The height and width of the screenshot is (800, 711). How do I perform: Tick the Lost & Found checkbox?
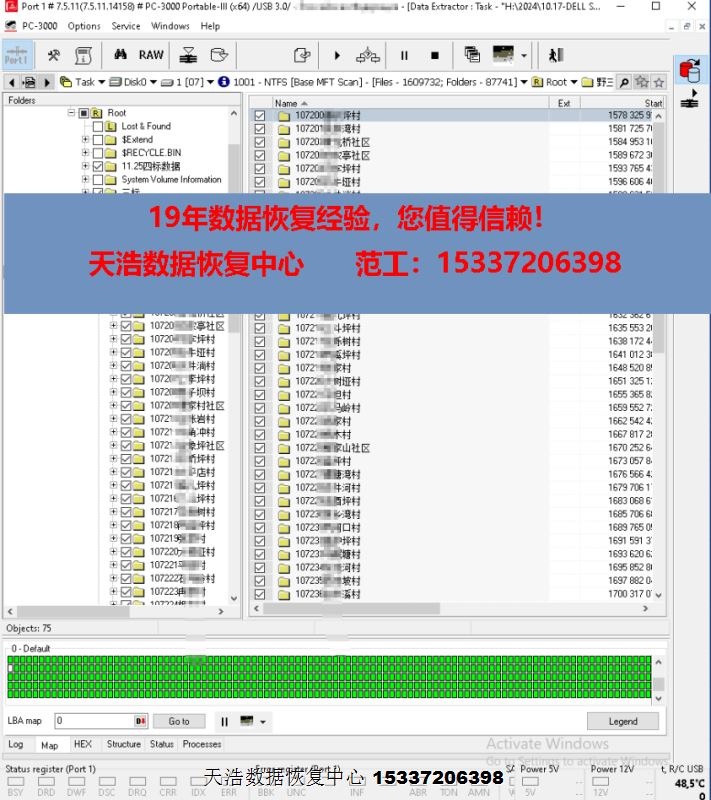pos(98,127)
